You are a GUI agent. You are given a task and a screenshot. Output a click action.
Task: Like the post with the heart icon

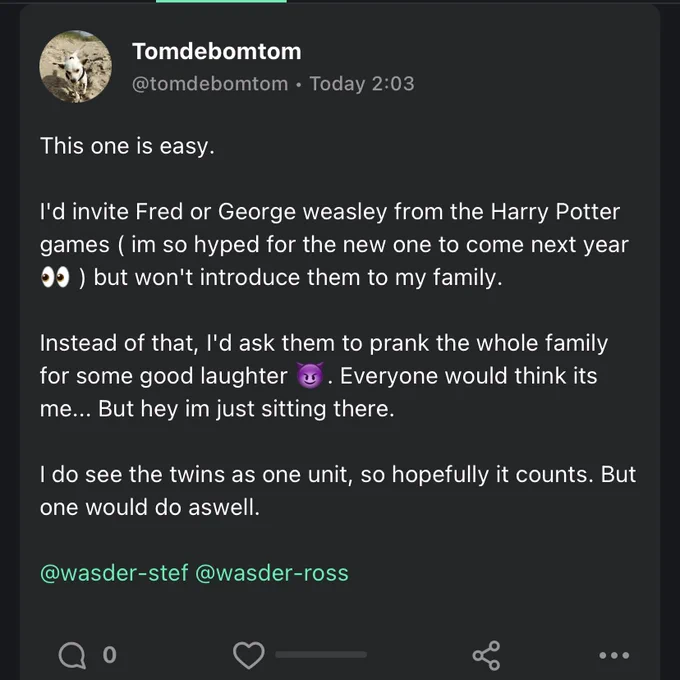[x=248, y=655]
